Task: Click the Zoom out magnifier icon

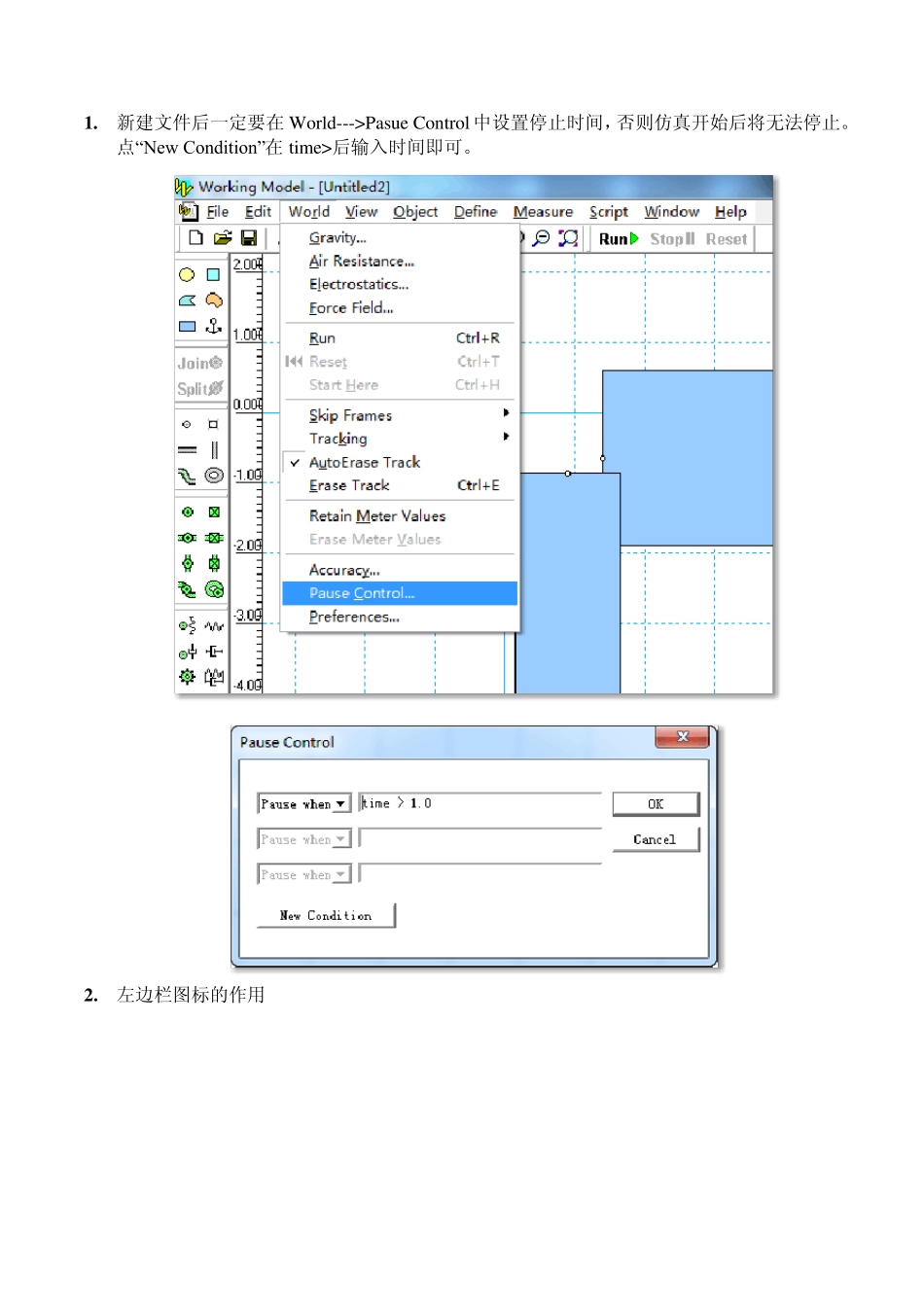Action: [542, 238]
